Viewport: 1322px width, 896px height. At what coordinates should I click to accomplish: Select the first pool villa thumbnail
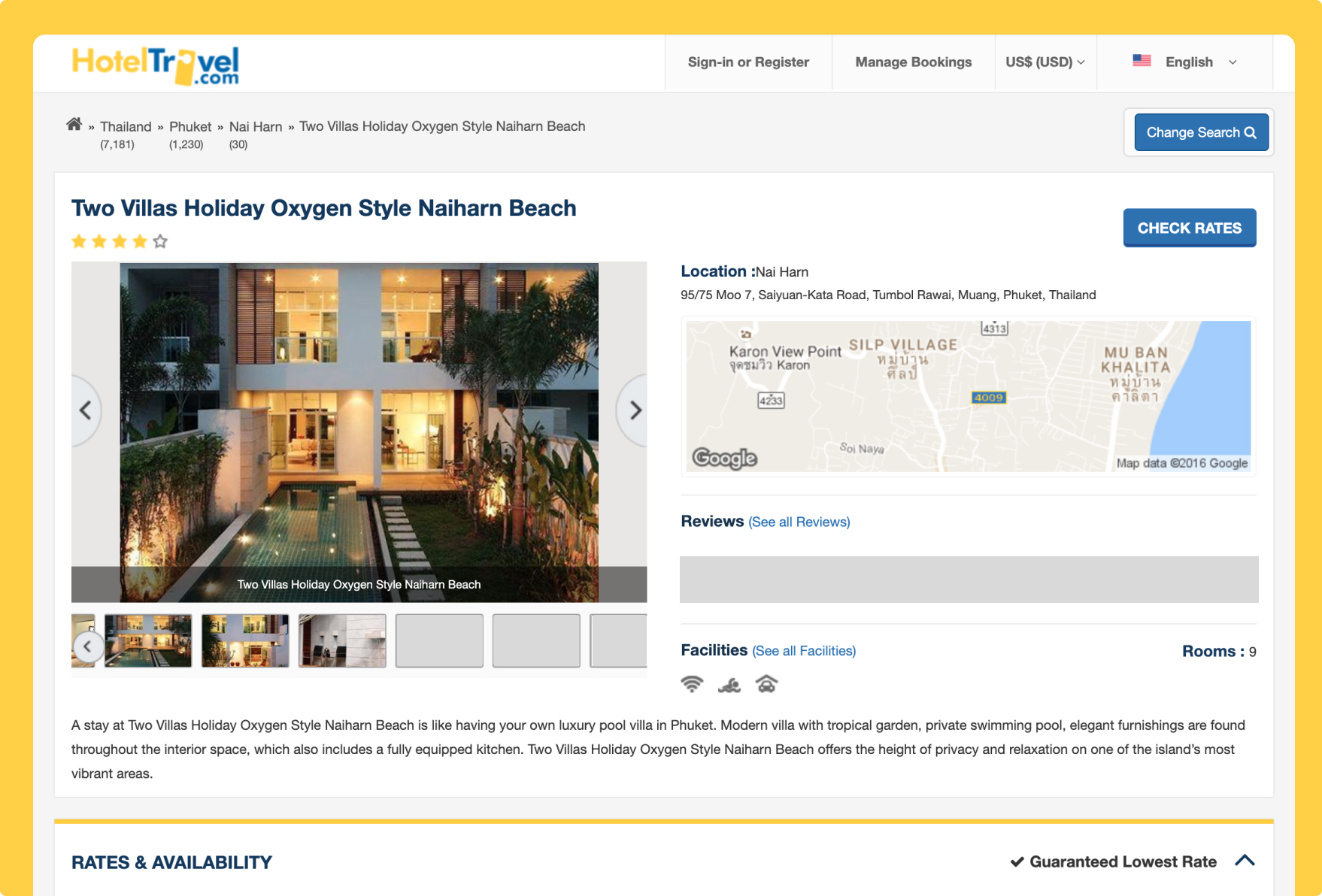tap(148, 640)
